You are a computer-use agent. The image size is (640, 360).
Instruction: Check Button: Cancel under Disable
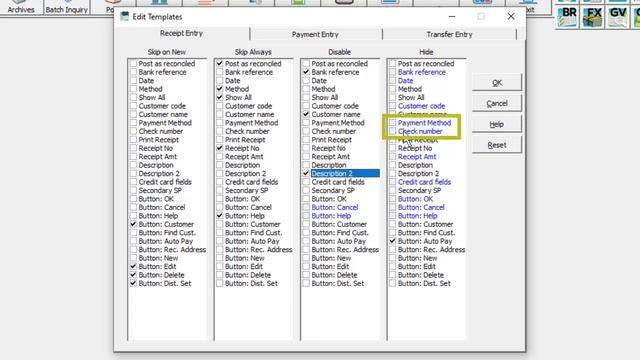tap(306, 207)
